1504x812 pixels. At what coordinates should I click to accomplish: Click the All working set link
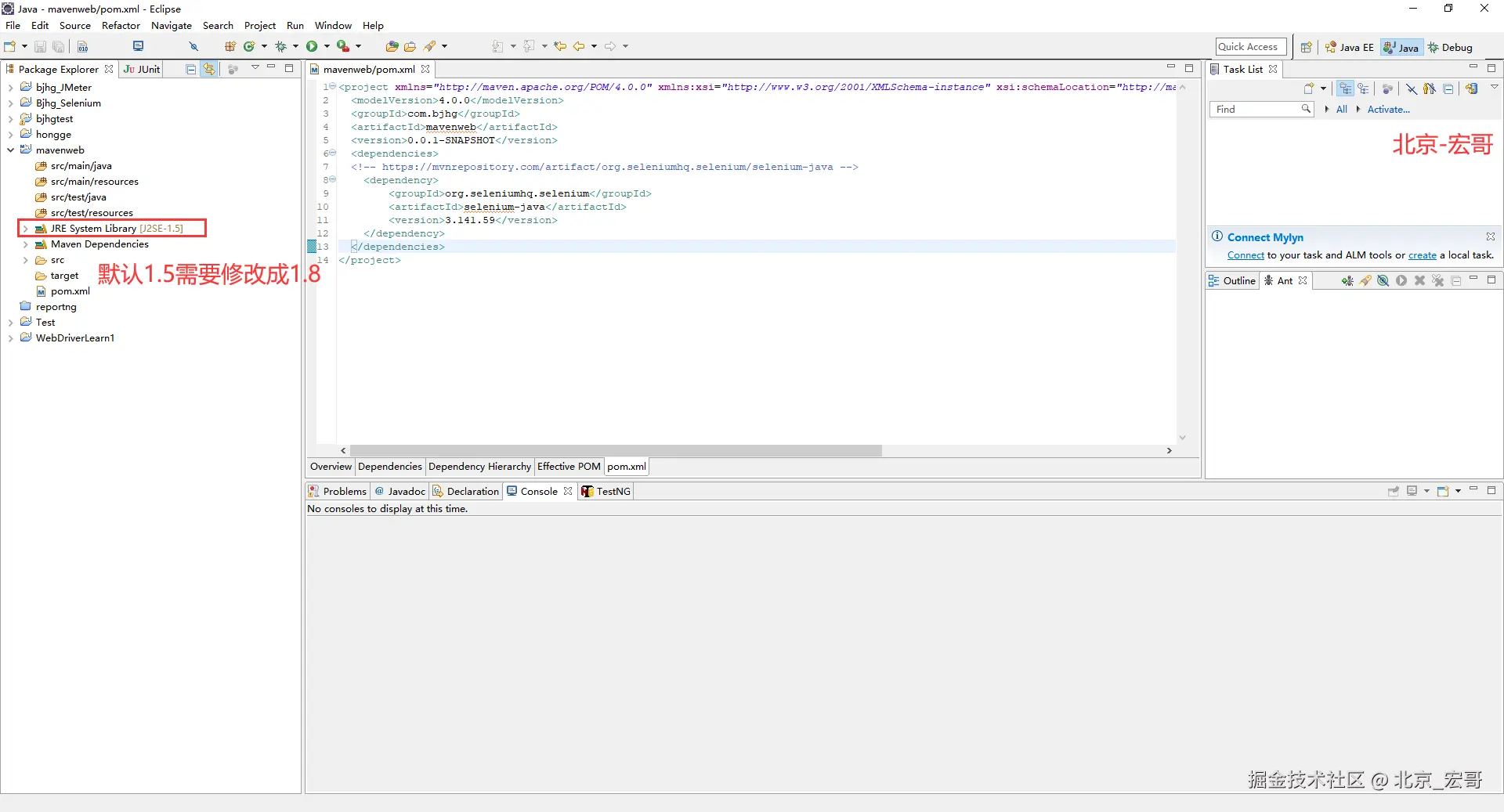coord(1342,110)
